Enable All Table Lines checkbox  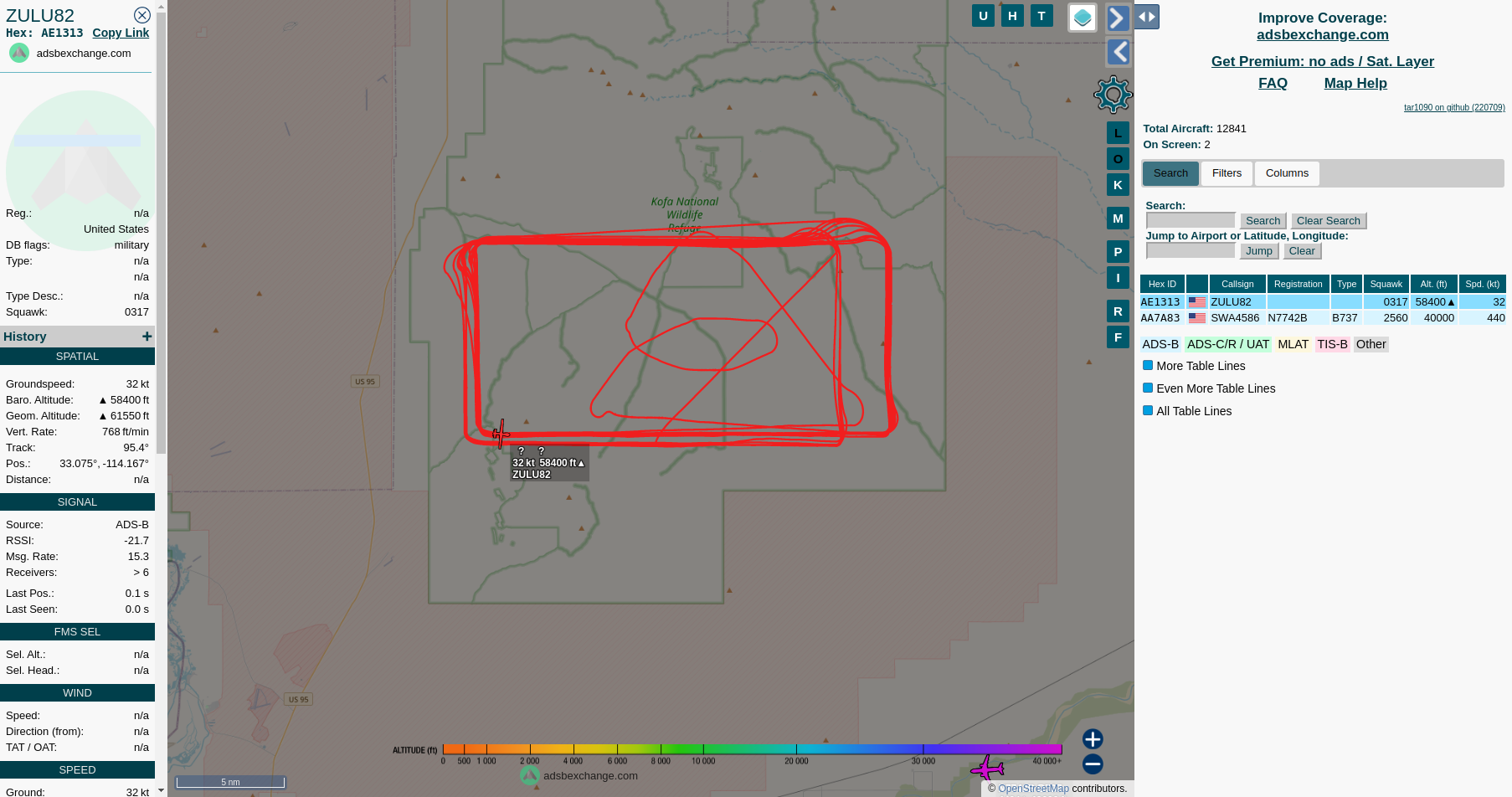(x=1148, y=410)
